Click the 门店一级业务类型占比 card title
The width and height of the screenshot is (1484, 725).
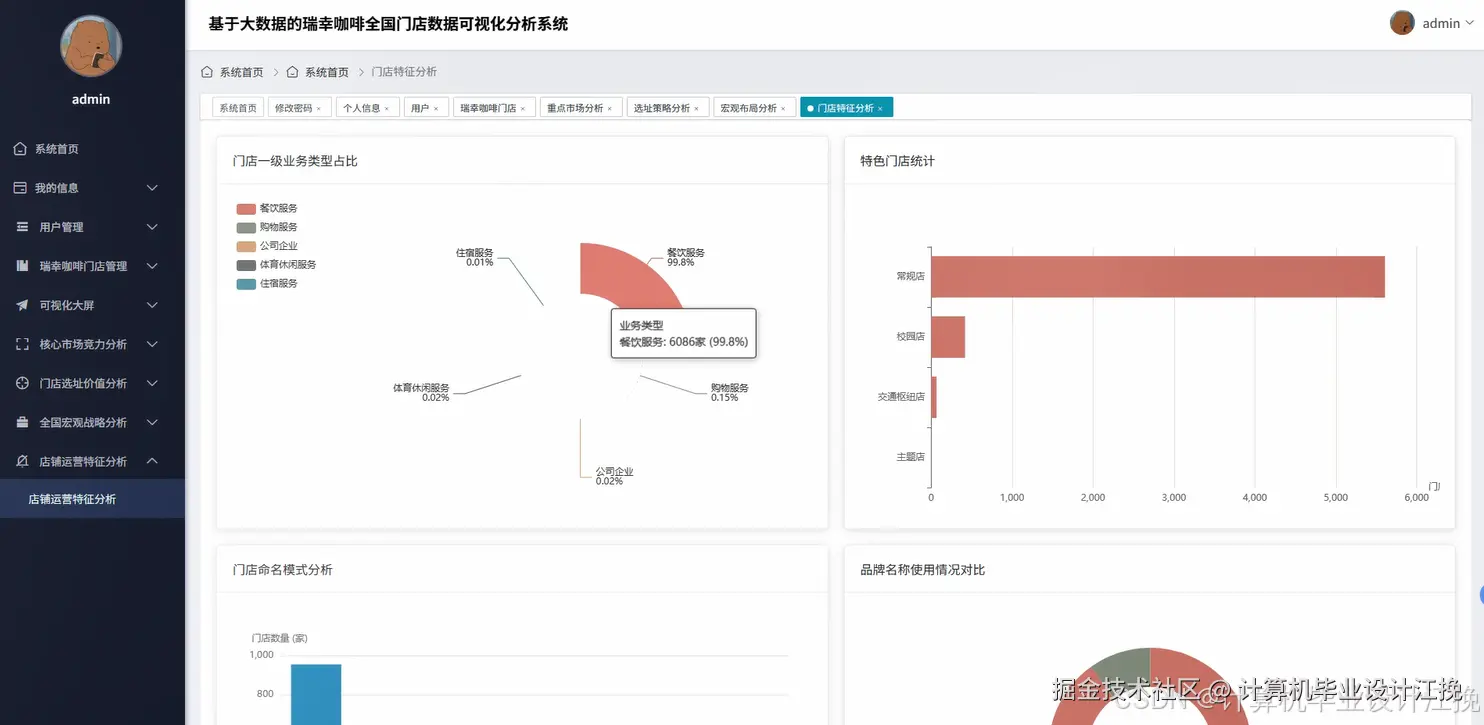pos(295,161)
